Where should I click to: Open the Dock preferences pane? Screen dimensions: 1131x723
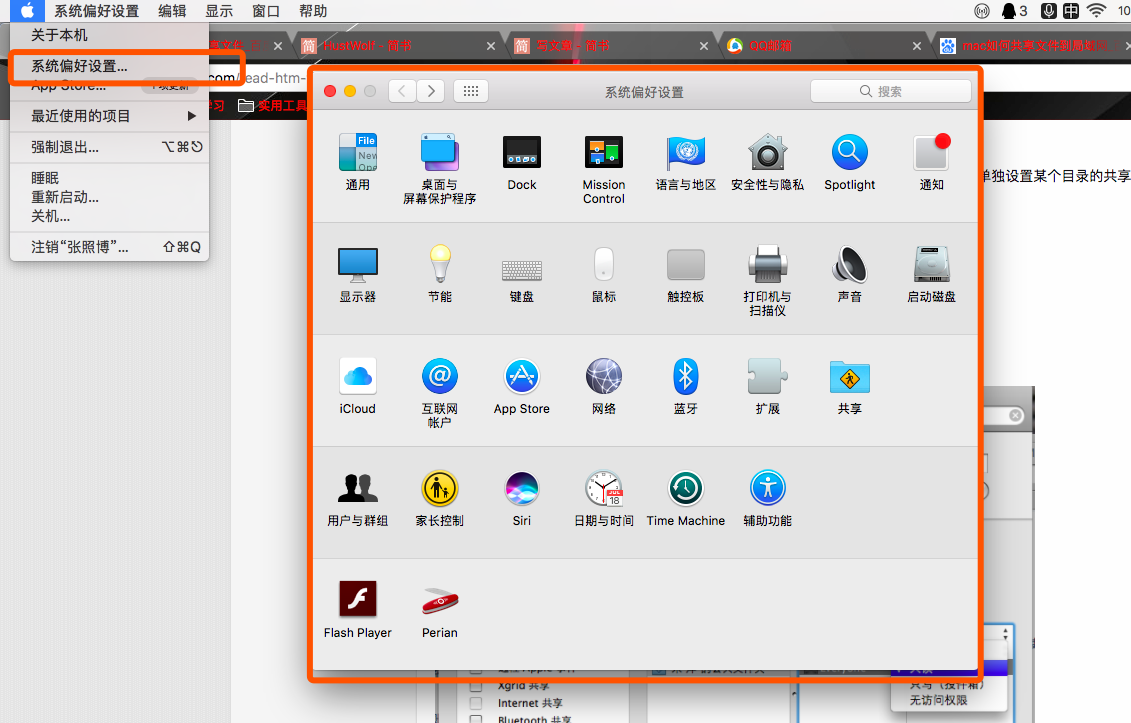coord(522,162)
